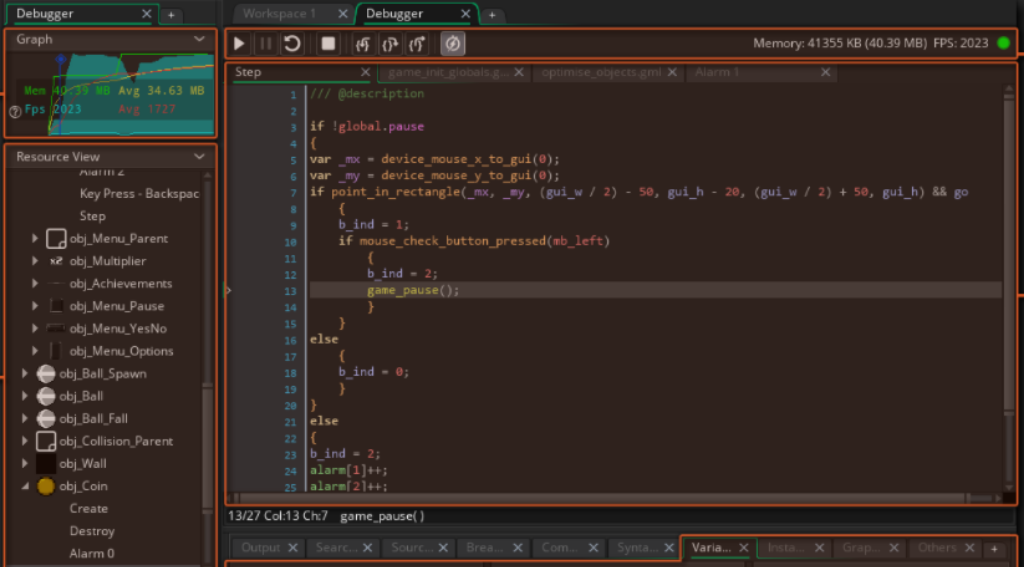This screenshot has height=567, width=1024.
Task: Expand obj_Wall tree node
Action: pyautogui.click(x=25, y=463)
